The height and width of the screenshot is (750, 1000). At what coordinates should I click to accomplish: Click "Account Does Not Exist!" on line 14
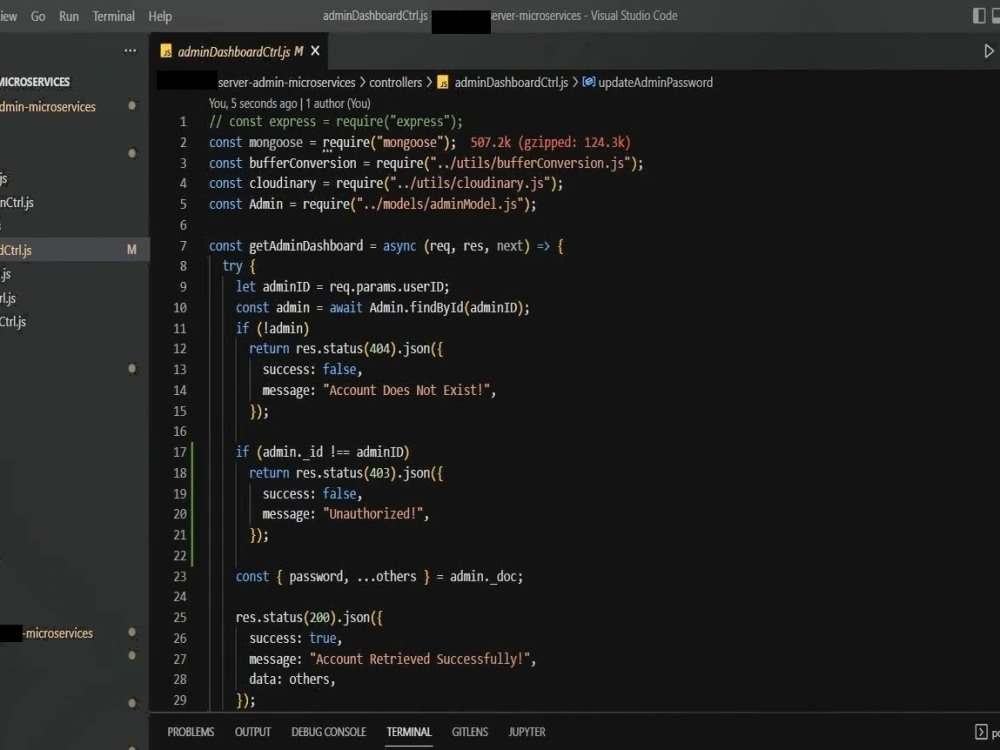(x=406, y=390)
